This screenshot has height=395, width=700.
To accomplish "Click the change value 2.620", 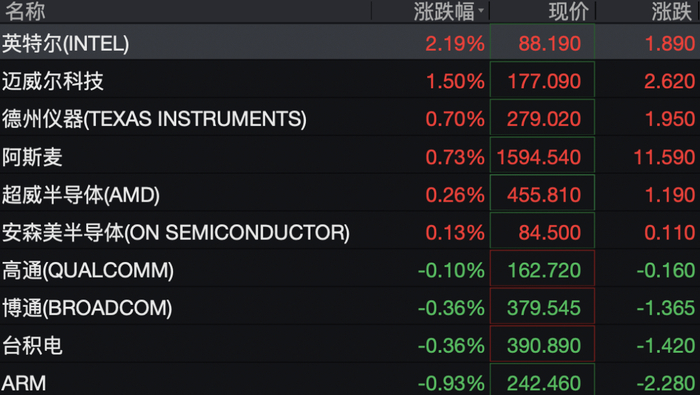I will coord(670,82).
